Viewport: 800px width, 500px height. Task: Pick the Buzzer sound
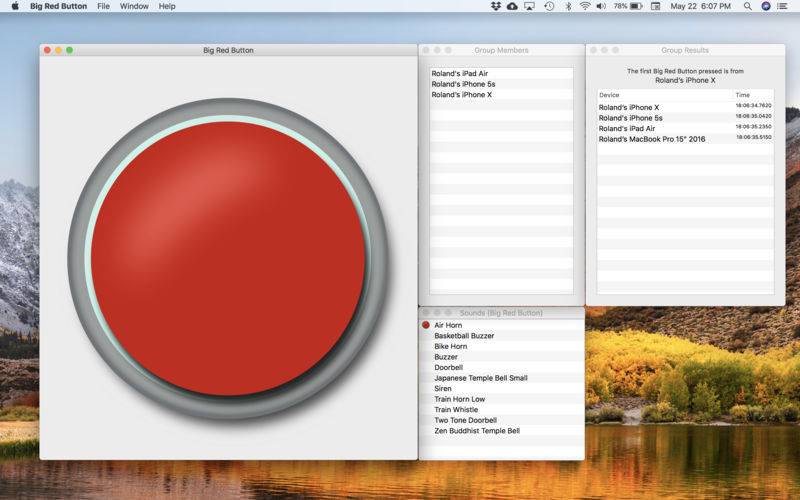(502, 357)
